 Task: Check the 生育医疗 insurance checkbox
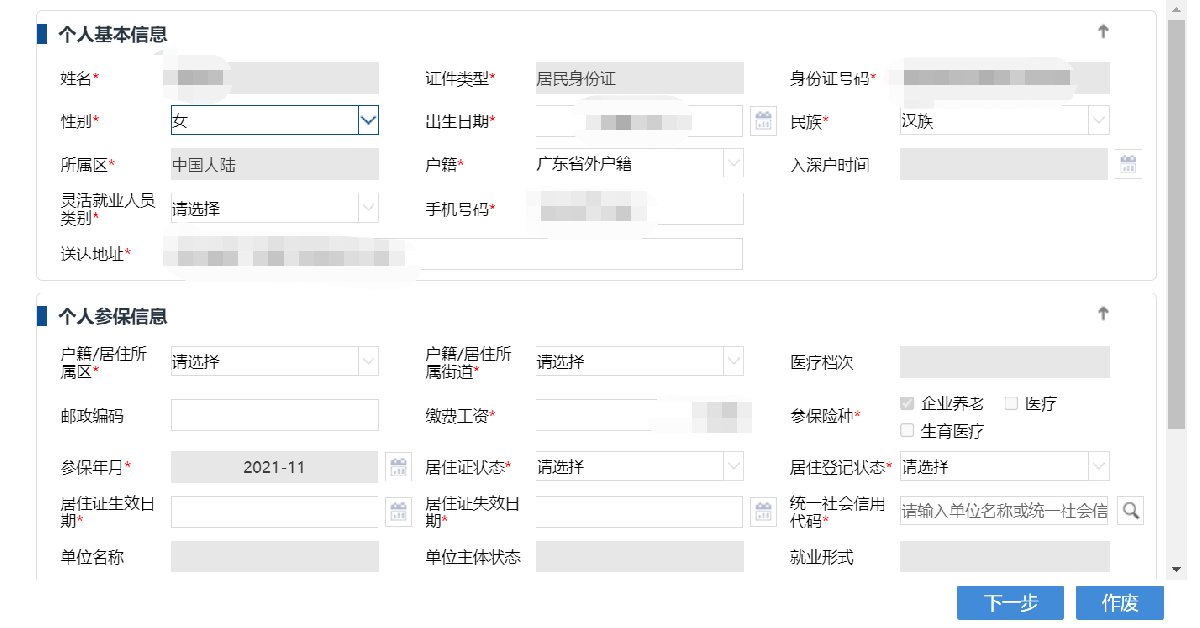coord(906,429)
